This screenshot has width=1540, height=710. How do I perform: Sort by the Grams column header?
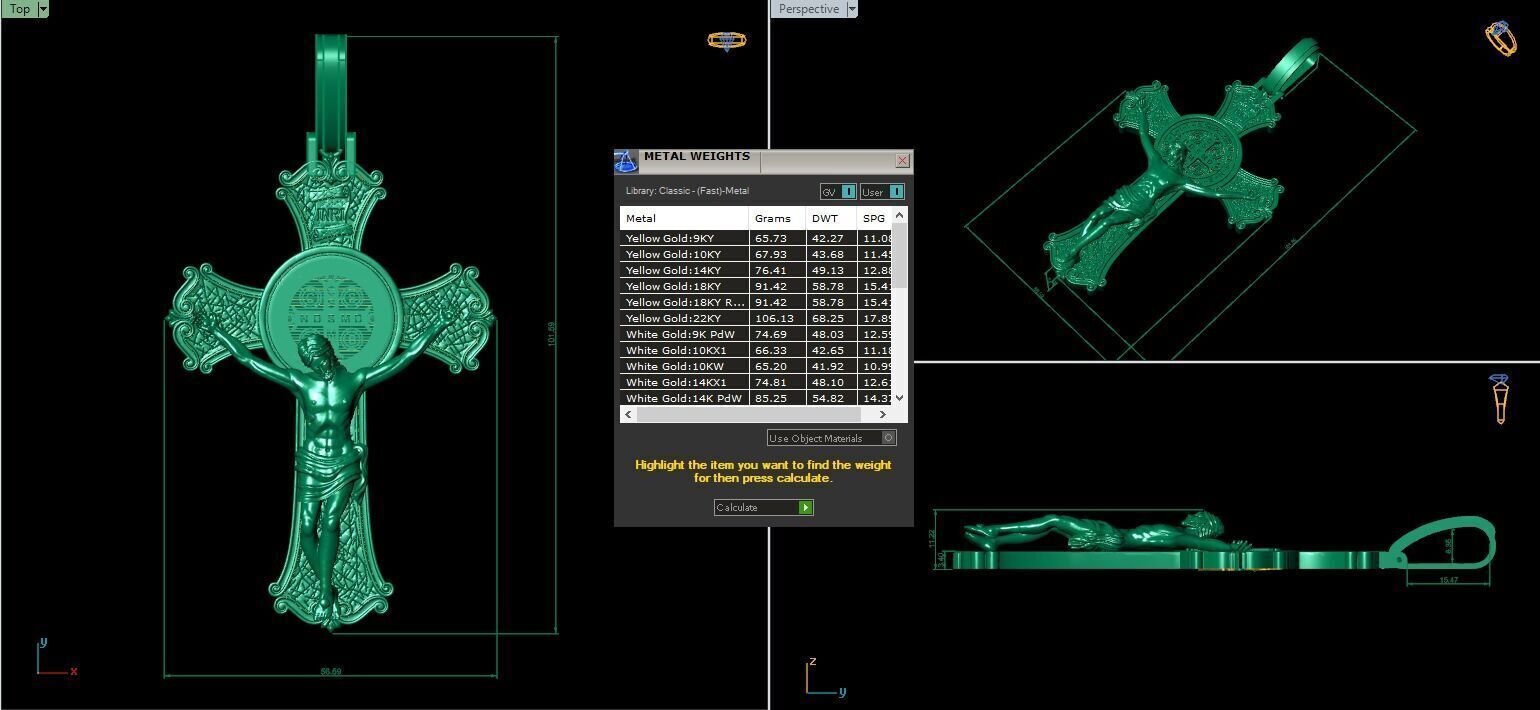777,218
